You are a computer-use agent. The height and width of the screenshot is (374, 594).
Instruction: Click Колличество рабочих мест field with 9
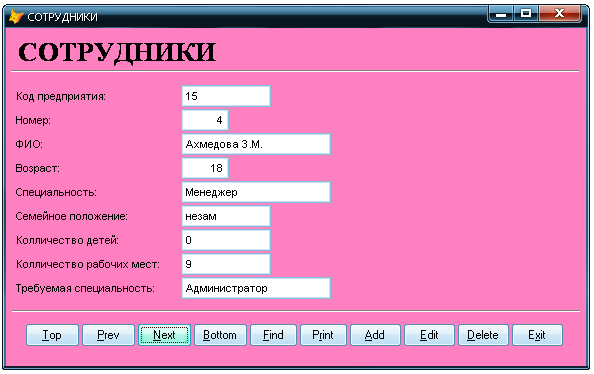point(226,264)
